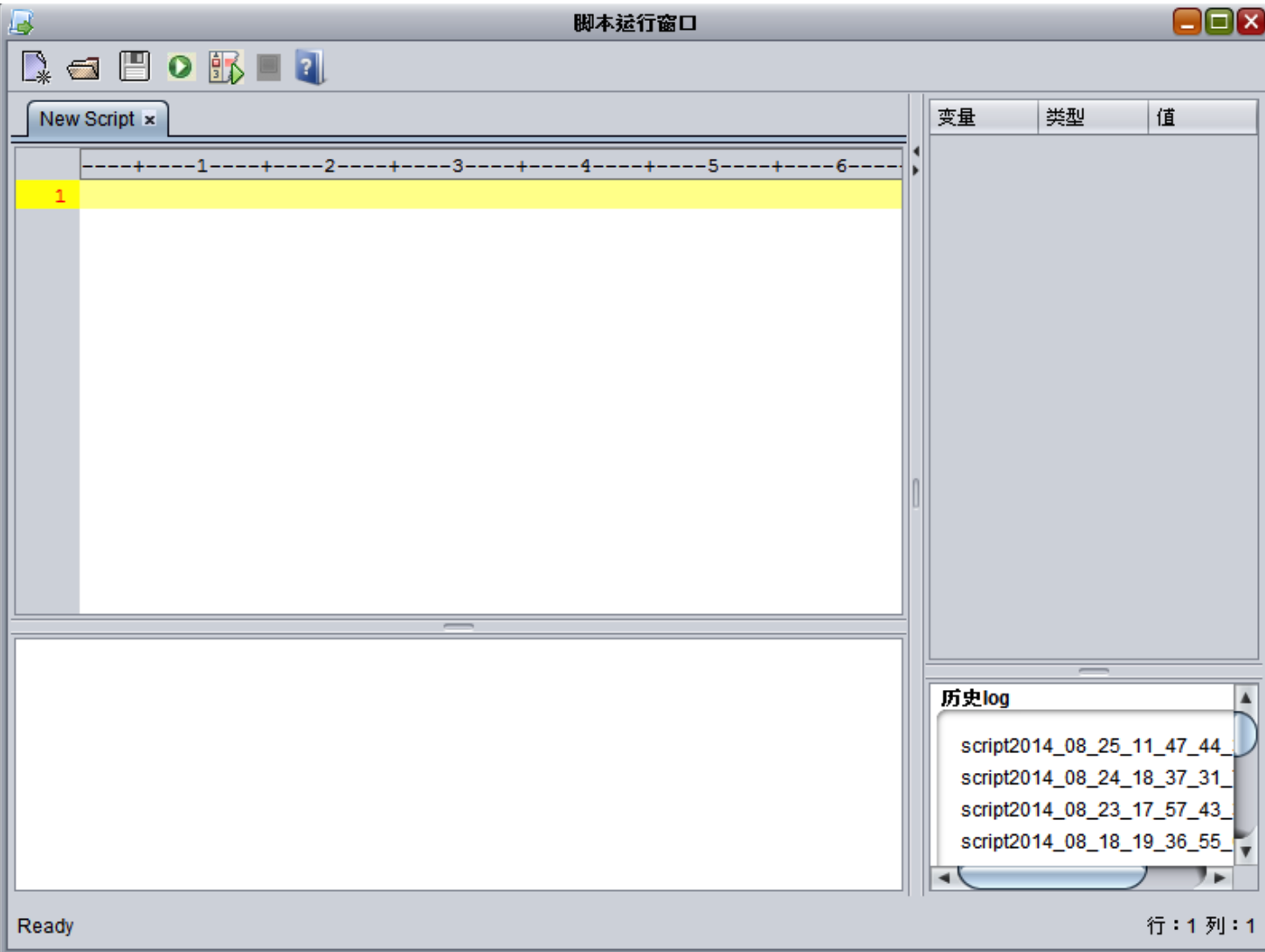Switch to the New Script tab
Viewport: 1265px width, 952px height.
pyautogui.click(x=86, y=119)
